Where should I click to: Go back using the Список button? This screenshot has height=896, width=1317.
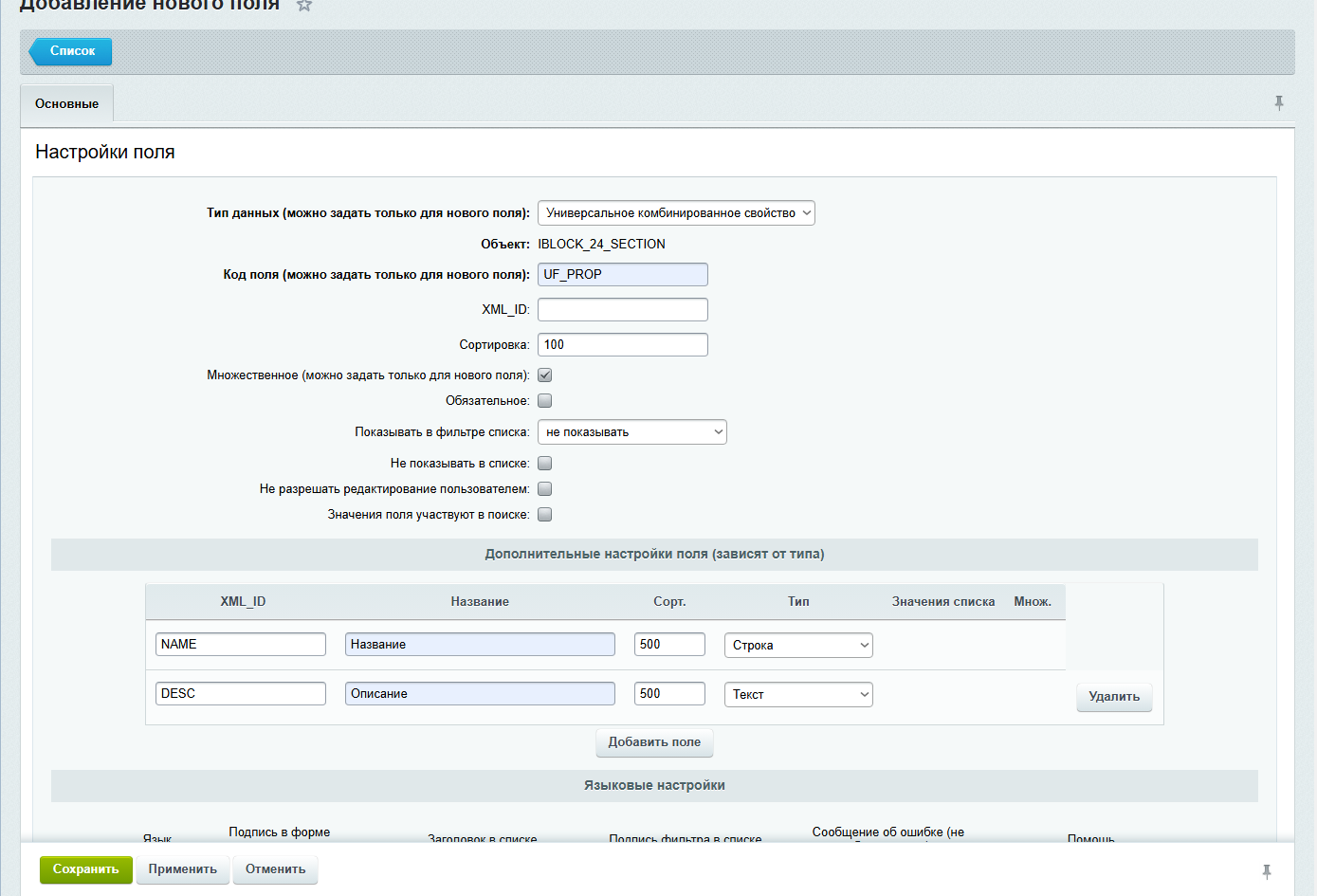tap(71, 51)
